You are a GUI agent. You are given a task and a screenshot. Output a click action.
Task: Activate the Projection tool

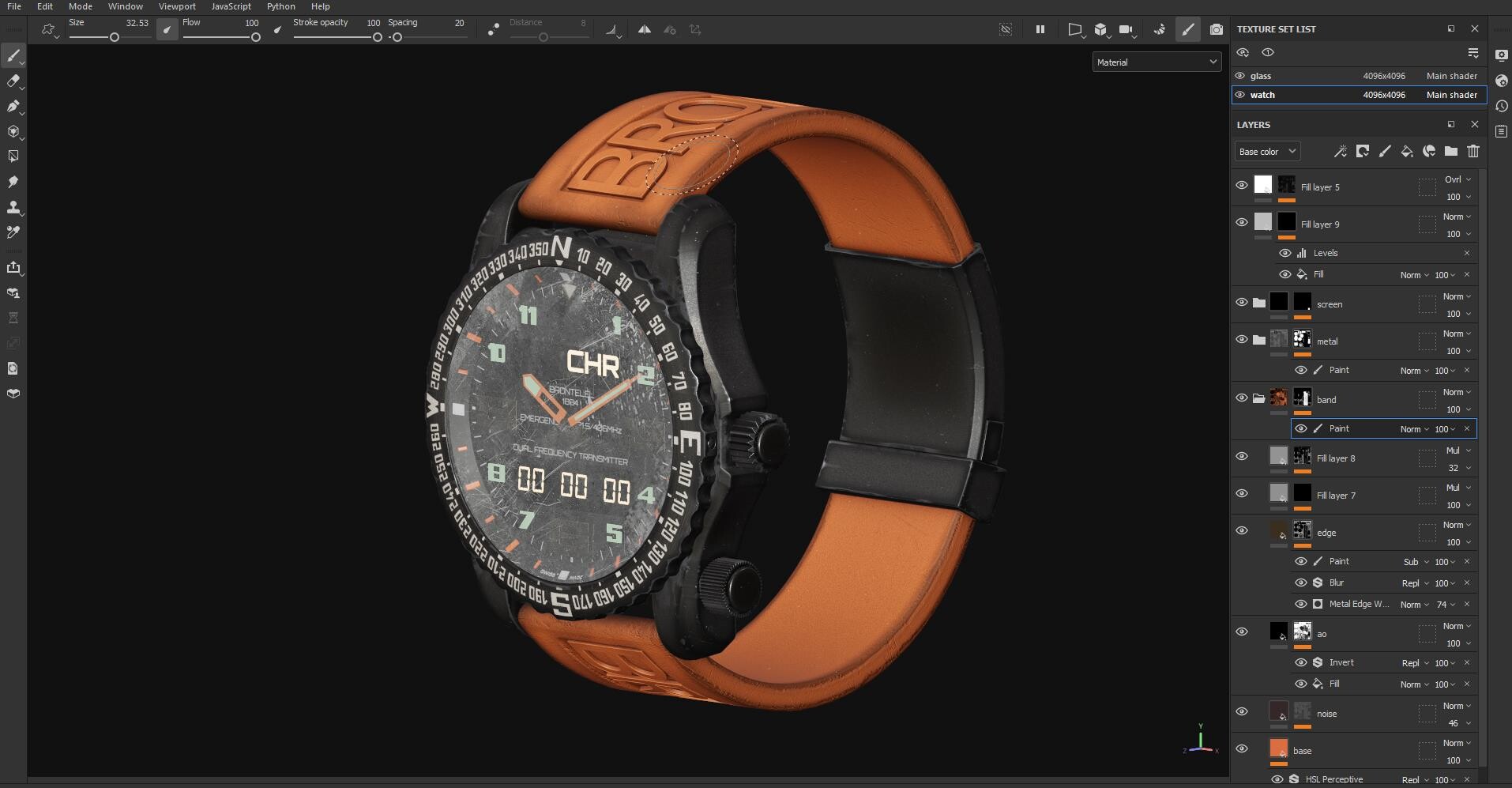[13, 107]
